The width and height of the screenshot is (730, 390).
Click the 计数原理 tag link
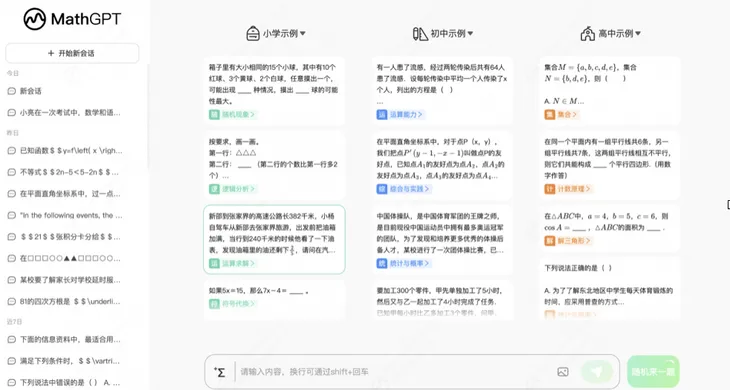(568, 188)
